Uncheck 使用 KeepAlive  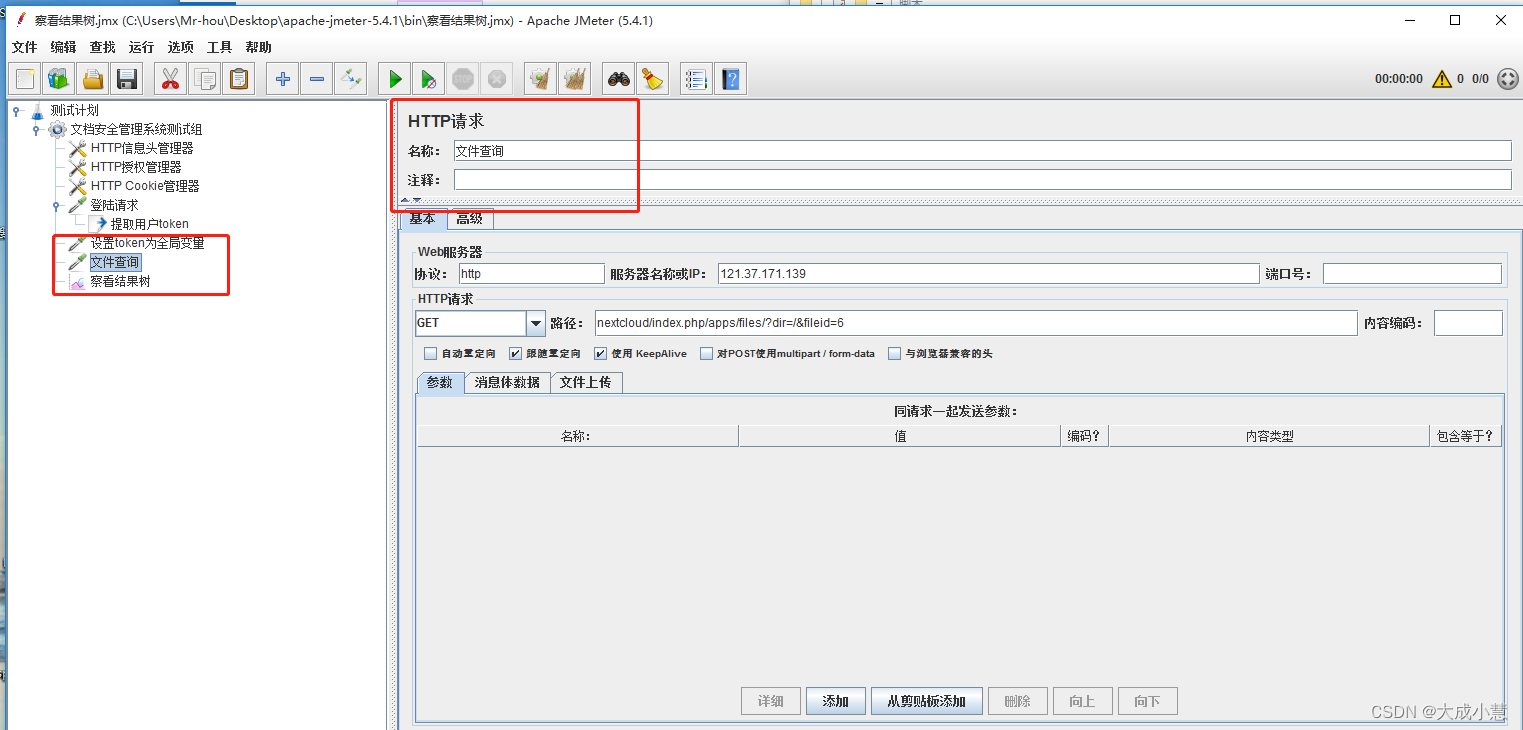(598, 352)
